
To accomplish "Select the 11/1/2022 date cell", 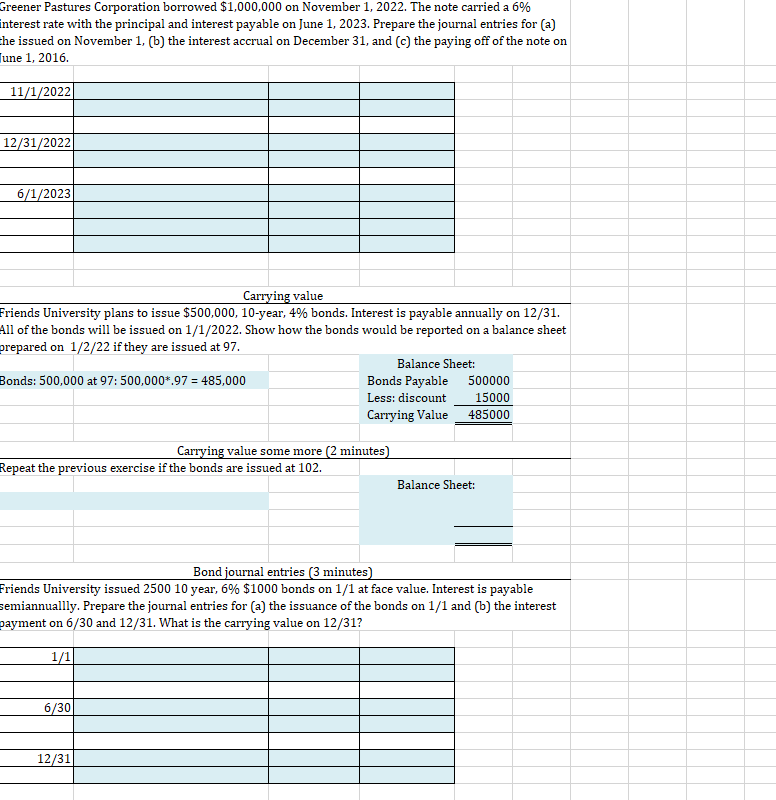I will pyautogui.click(x=36, y=91).
